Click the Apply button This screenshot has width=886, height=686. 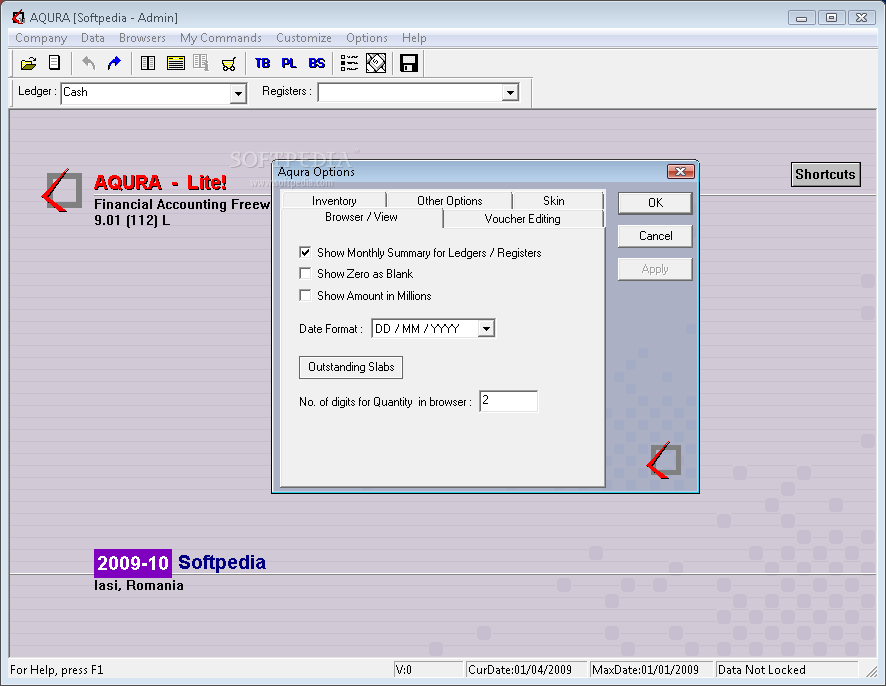(x=655, y=269)
